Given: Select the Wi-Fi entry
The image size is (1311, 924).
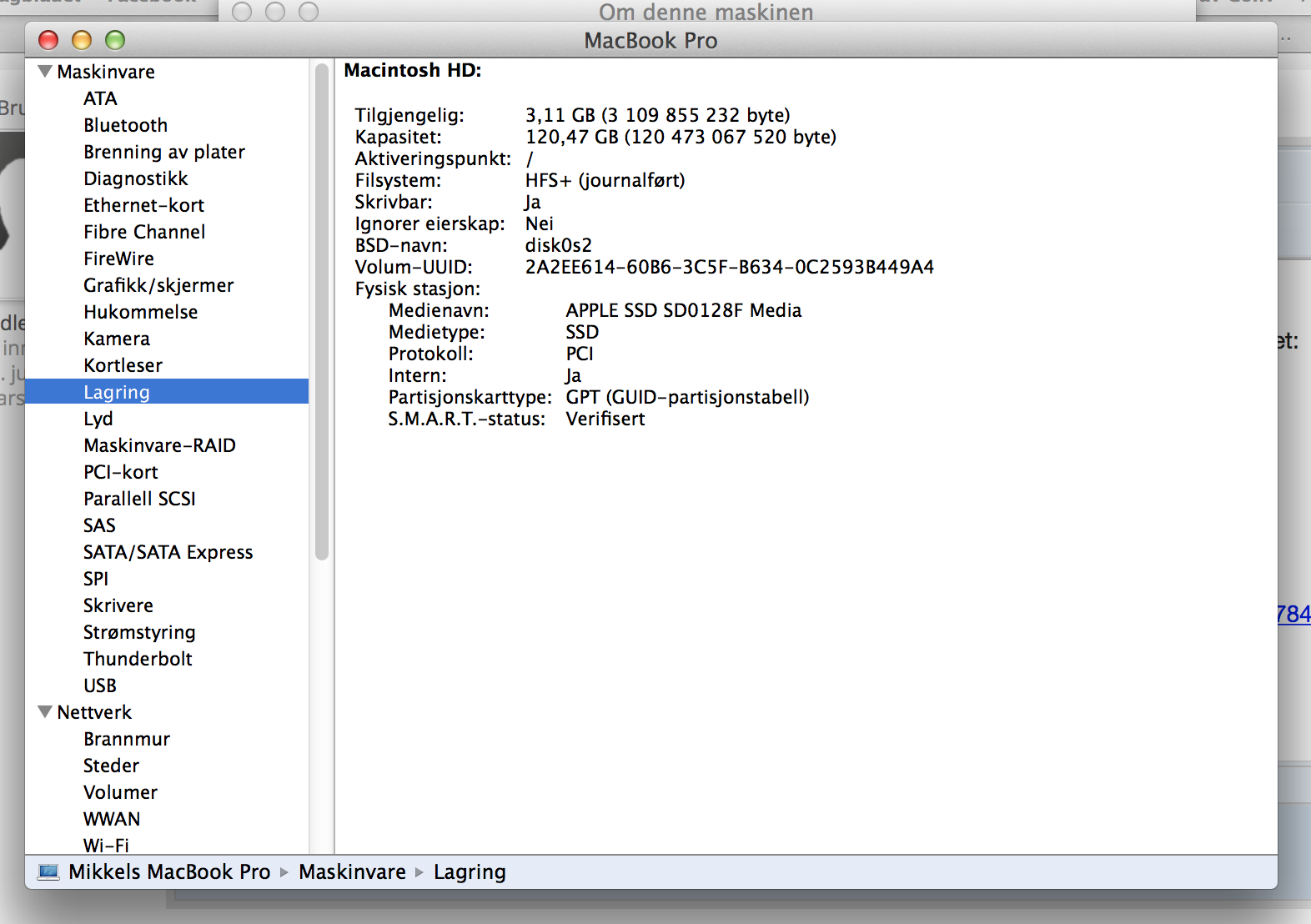Looking at the screenshot, I should 106,845.
